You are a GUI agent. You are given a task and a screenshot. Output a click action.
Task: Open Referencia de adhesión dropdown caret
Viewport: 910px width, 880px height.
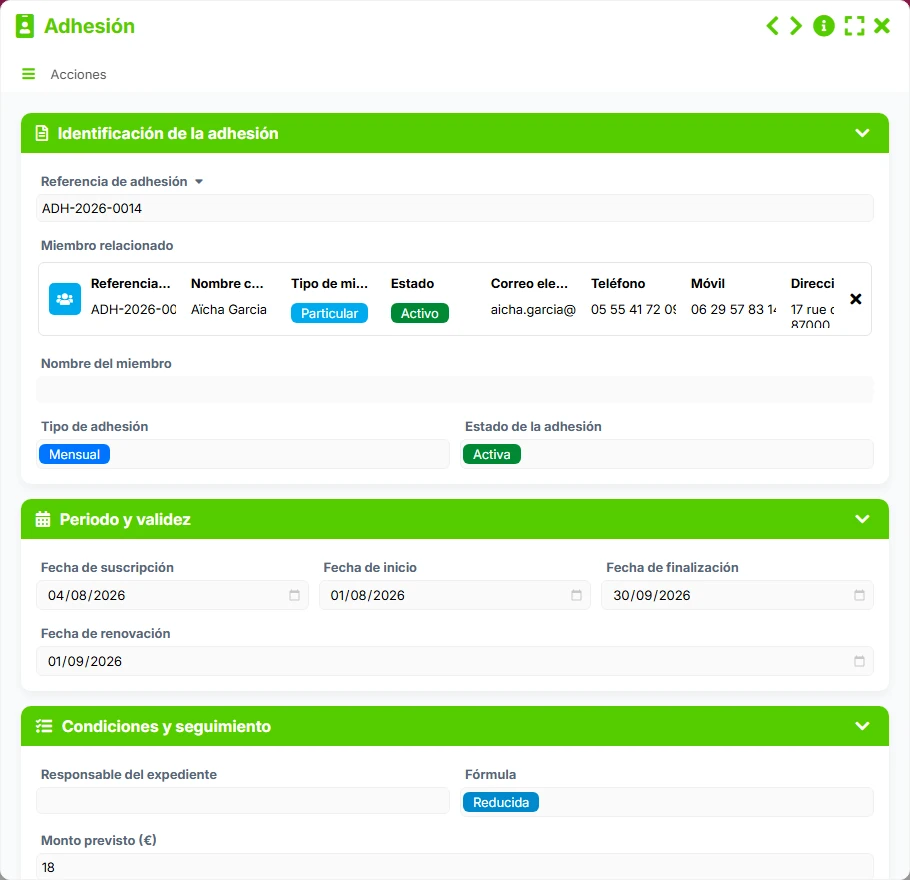click(x=199, y=182)
